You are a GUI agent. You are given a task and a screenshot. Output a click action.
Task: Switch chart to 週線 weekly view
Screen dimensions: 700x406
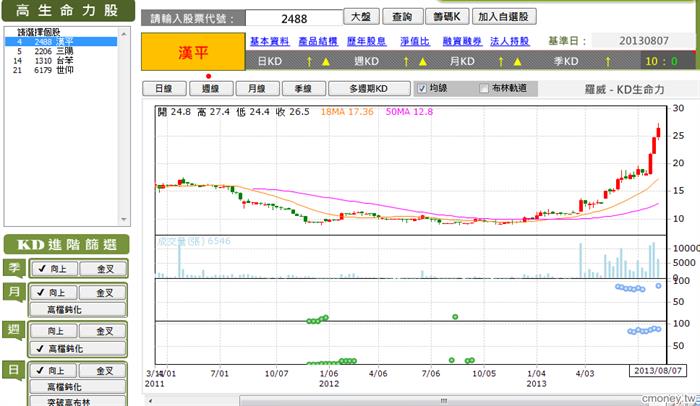pos(211,88)
